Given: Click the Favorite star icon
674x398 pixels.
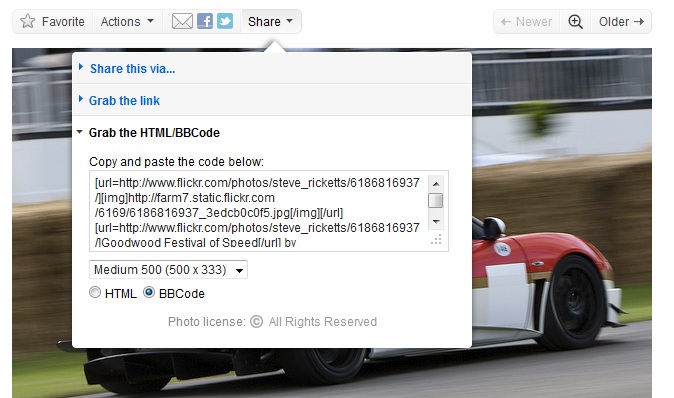Looking at the screenshot, I should pyautogui.click(x=28, y=21).
